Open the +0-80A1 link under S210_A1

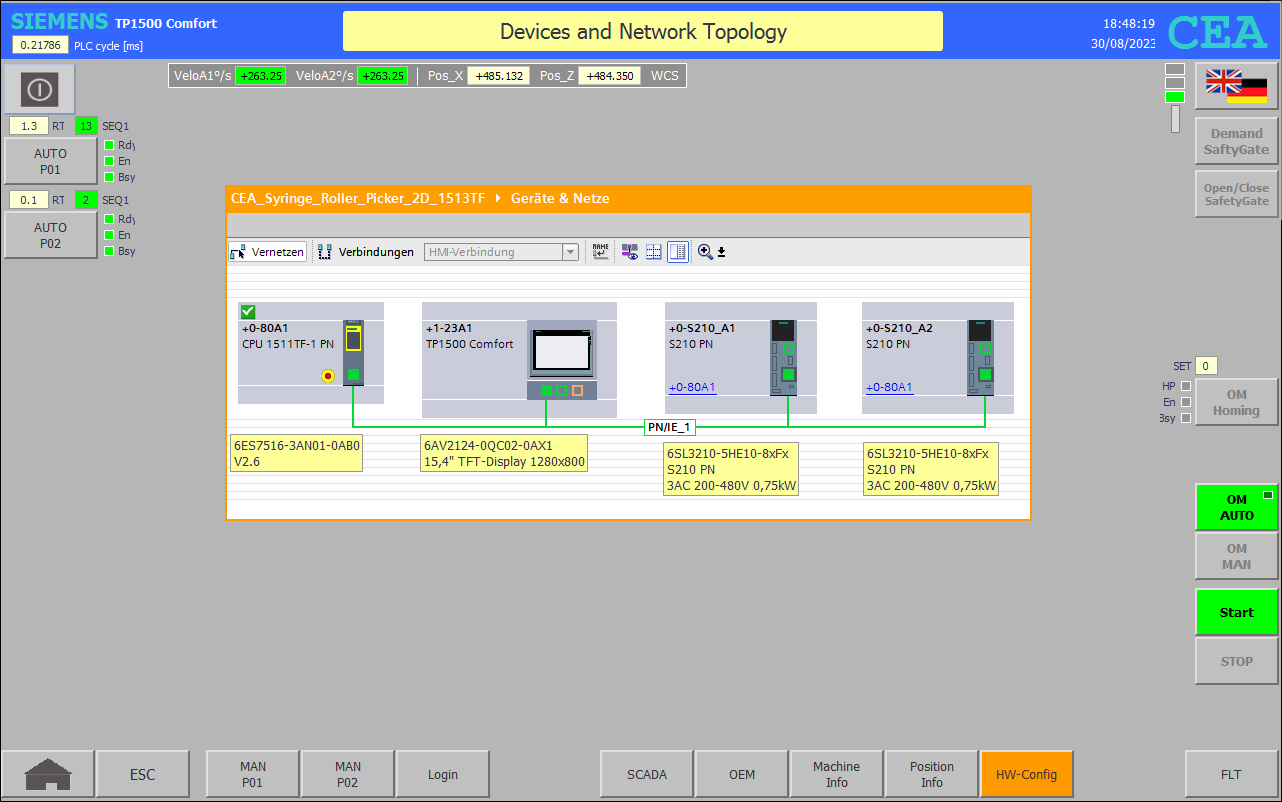[x=692, y=387]
